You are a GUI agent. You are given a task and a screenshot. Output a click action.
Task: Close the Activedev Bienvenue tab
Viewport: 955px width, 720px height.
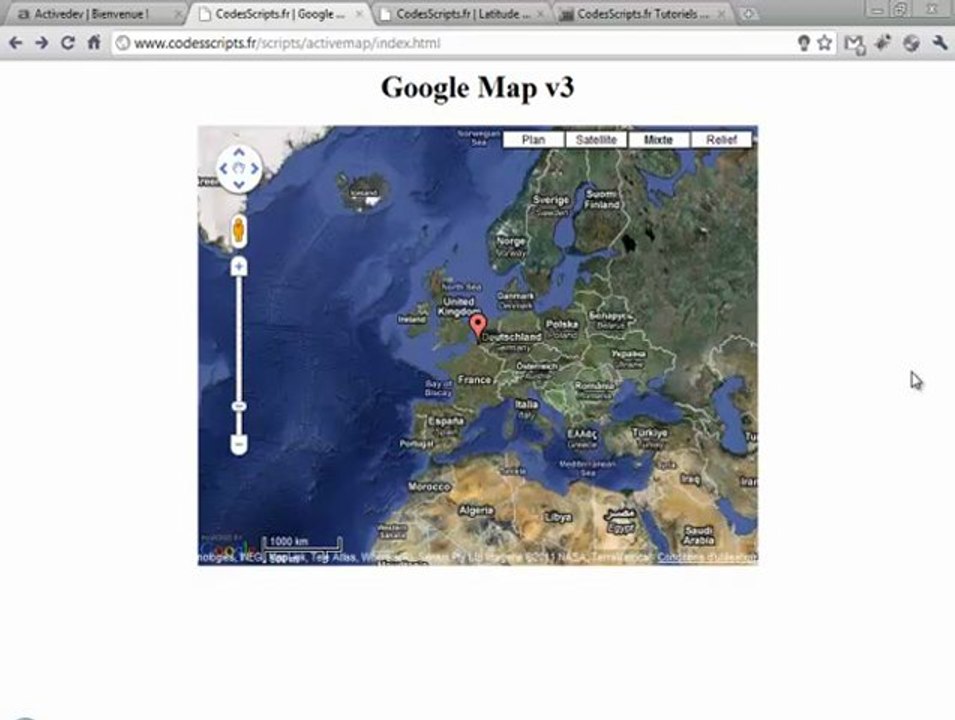(x=178, y=13)
